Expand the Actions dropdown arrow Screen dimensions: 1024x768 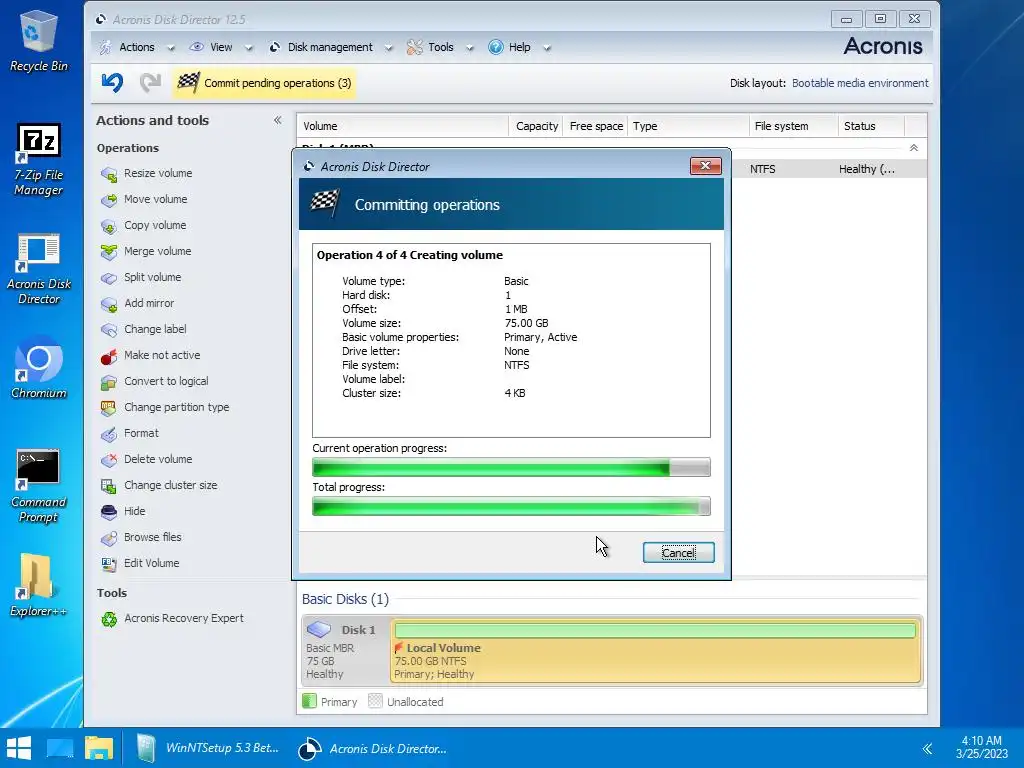[171, 48]
